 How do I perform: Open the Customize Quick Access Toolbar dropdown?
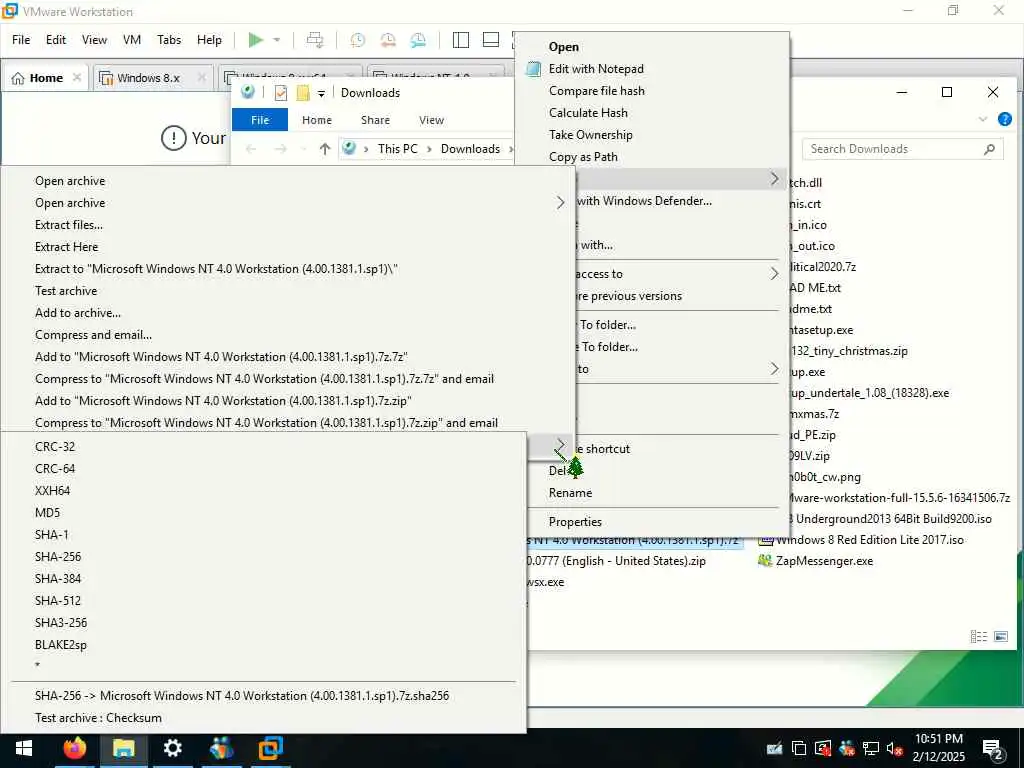click(x=321, y=93)
